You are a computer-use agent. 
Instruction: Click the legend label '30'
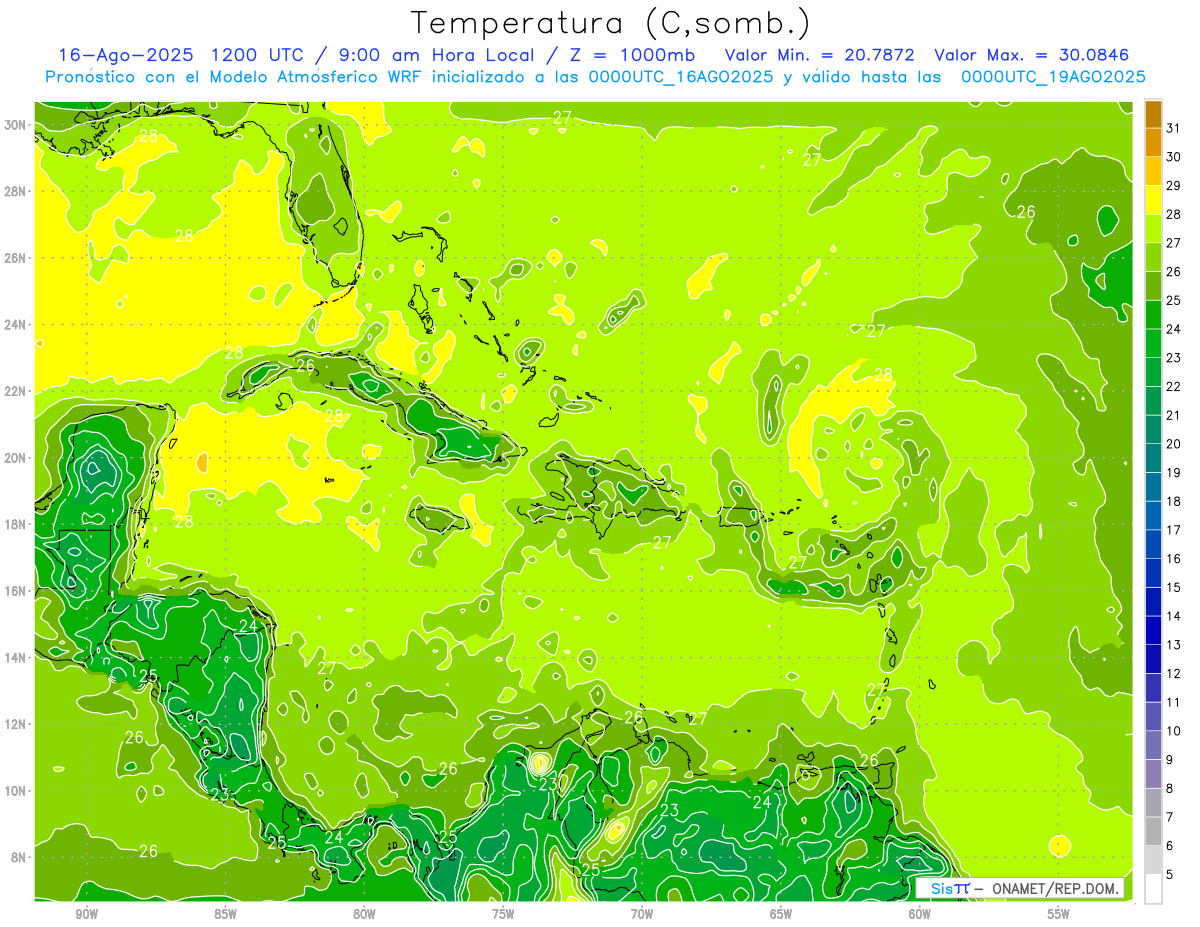[x=1173, y=157]
